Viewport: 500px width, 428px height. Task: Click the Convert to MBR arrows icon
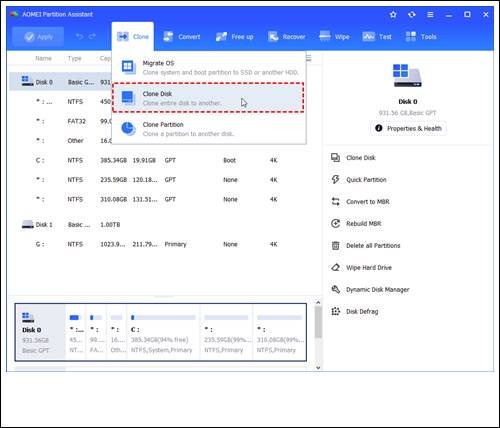pos(335,201)
